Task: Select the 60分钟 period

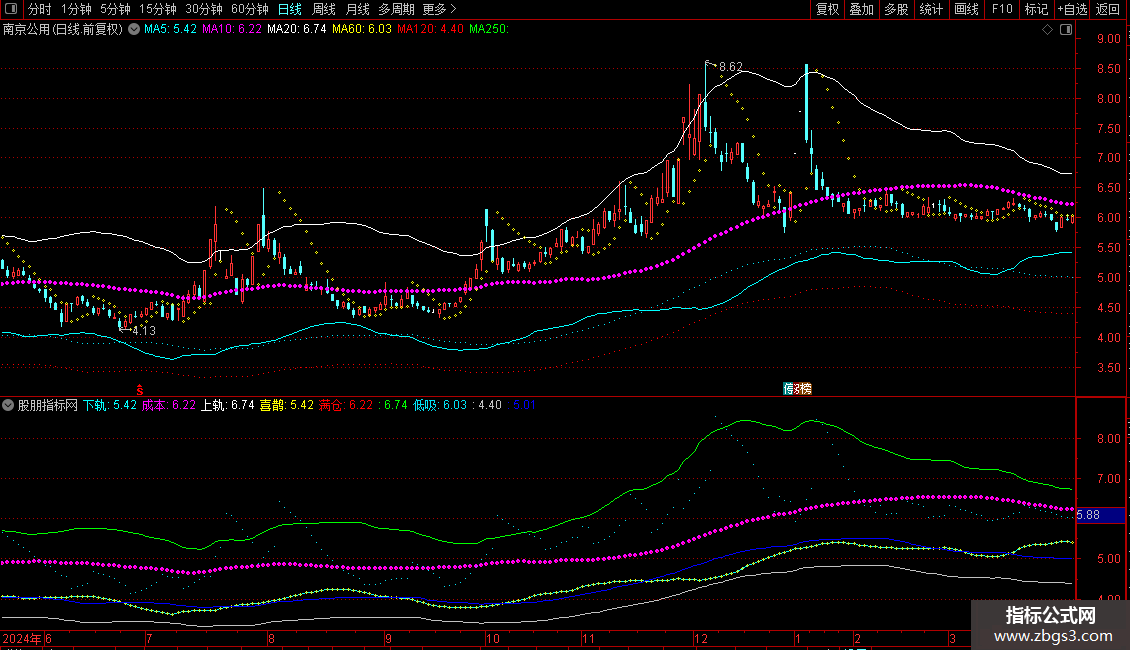Action: pyautogui.click(x=249, y=9)
